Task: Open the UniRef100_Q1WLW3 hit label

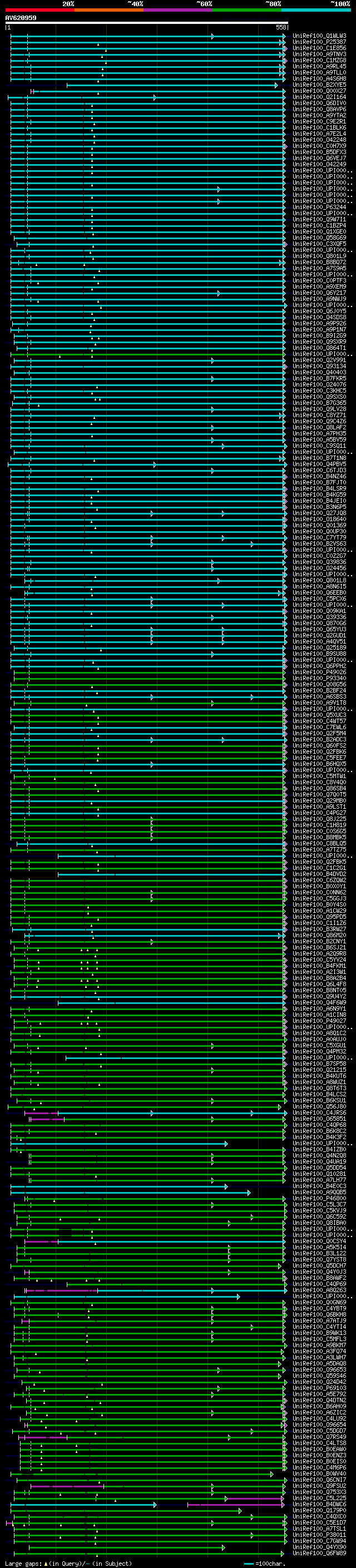Action: coord(319,36)
